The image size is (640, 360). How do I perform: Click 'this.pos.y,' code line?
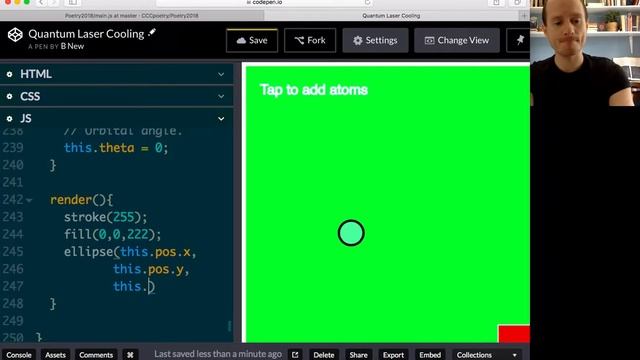pos(151,269)
